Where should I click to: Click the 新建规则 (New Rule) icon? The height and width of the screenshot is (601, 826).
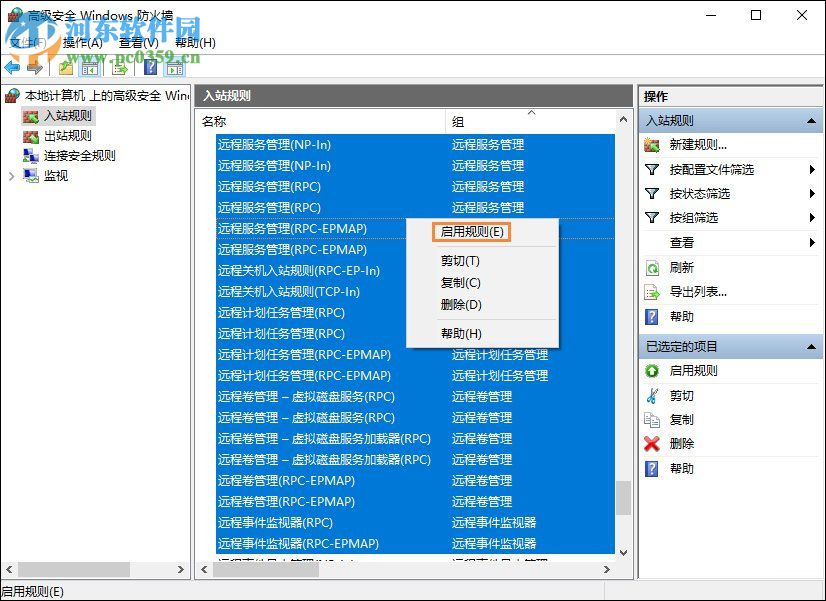click(650, 146)
